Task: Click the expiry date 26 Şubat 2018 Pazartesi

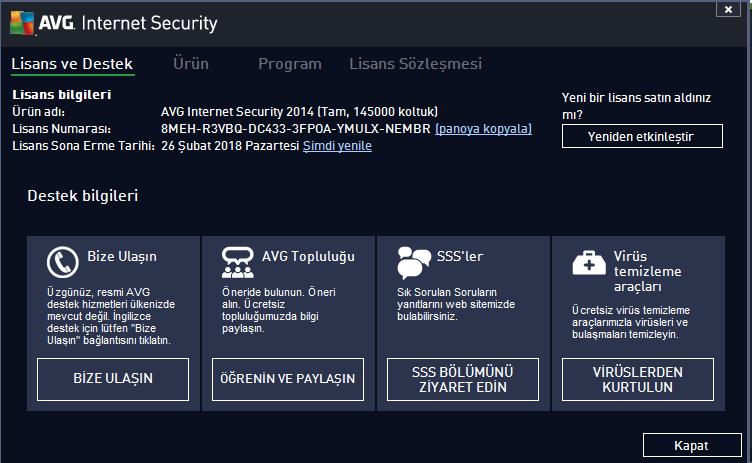Action: [x=230, y=145]
